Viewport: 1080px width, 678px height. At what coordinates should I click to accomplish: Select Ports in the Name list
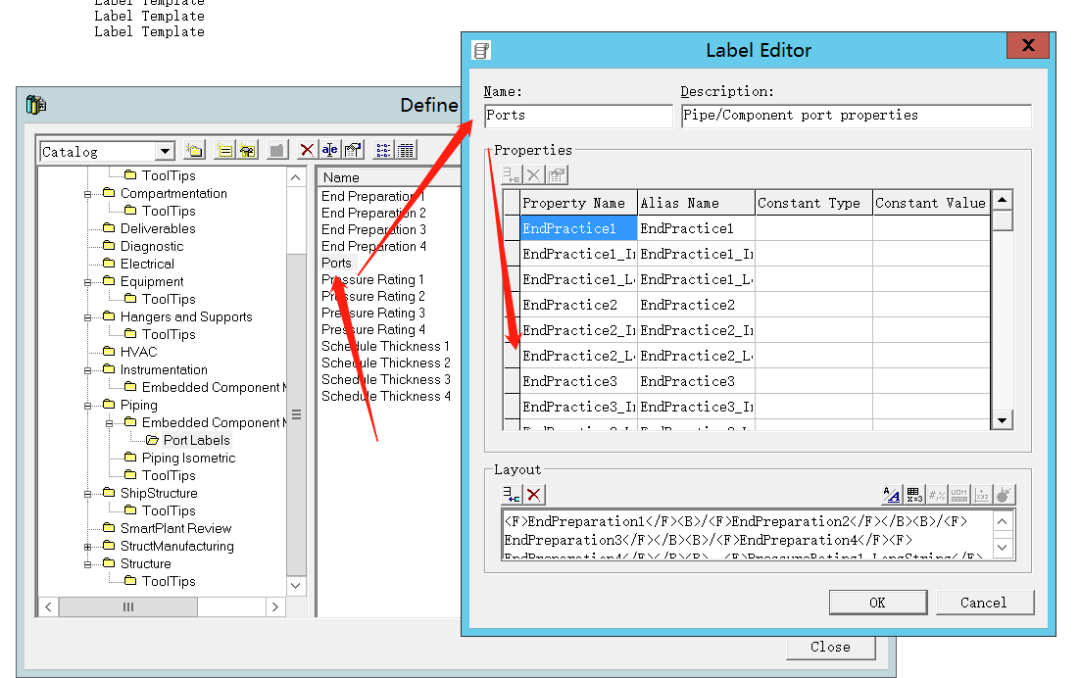pos(336,263)
